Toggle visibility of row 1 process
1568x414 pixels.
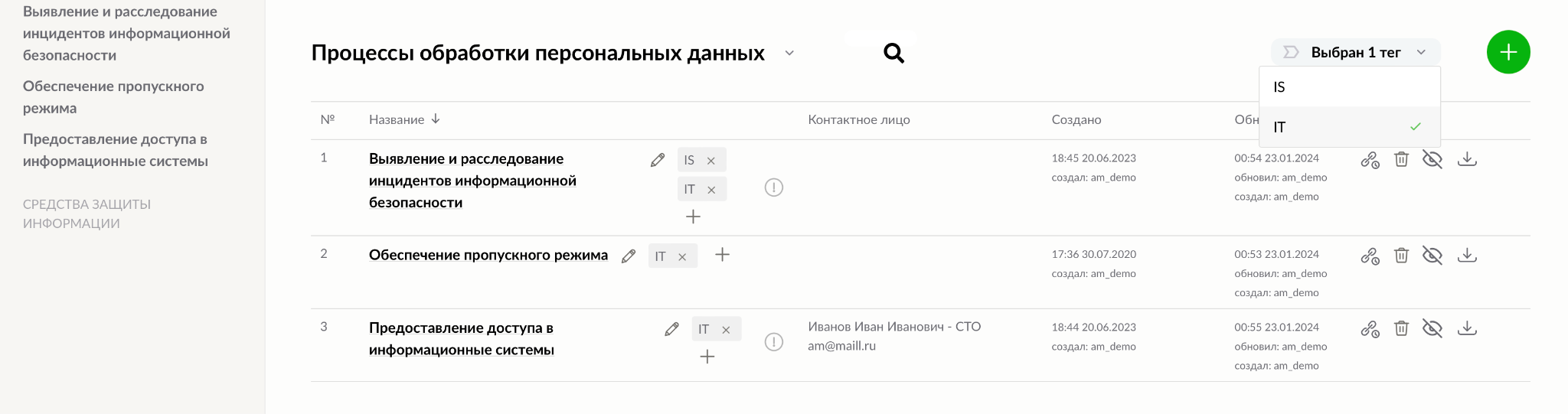(1432, 159)
